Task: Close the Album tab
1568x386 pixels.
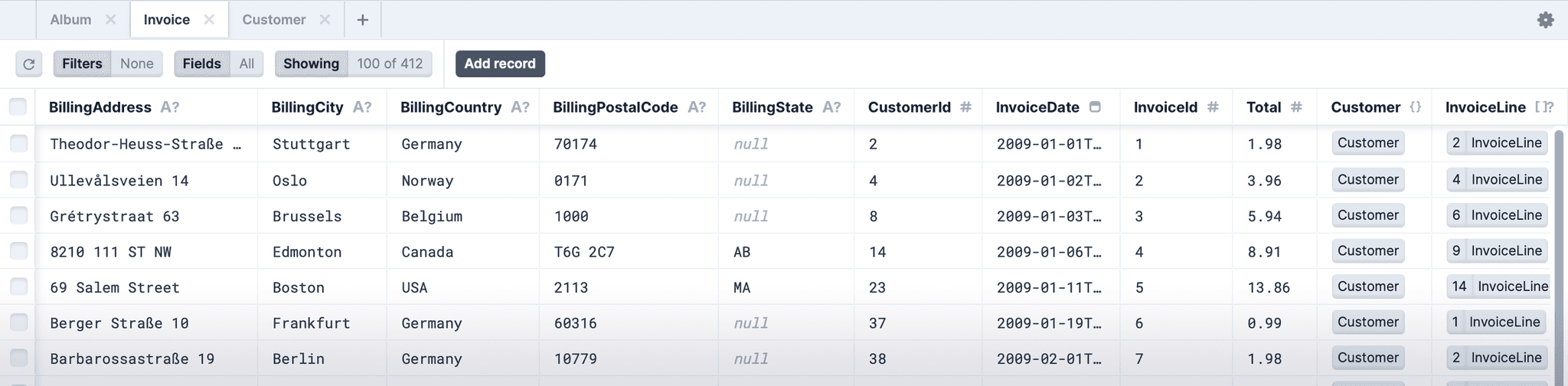Action: pos(111,20)
